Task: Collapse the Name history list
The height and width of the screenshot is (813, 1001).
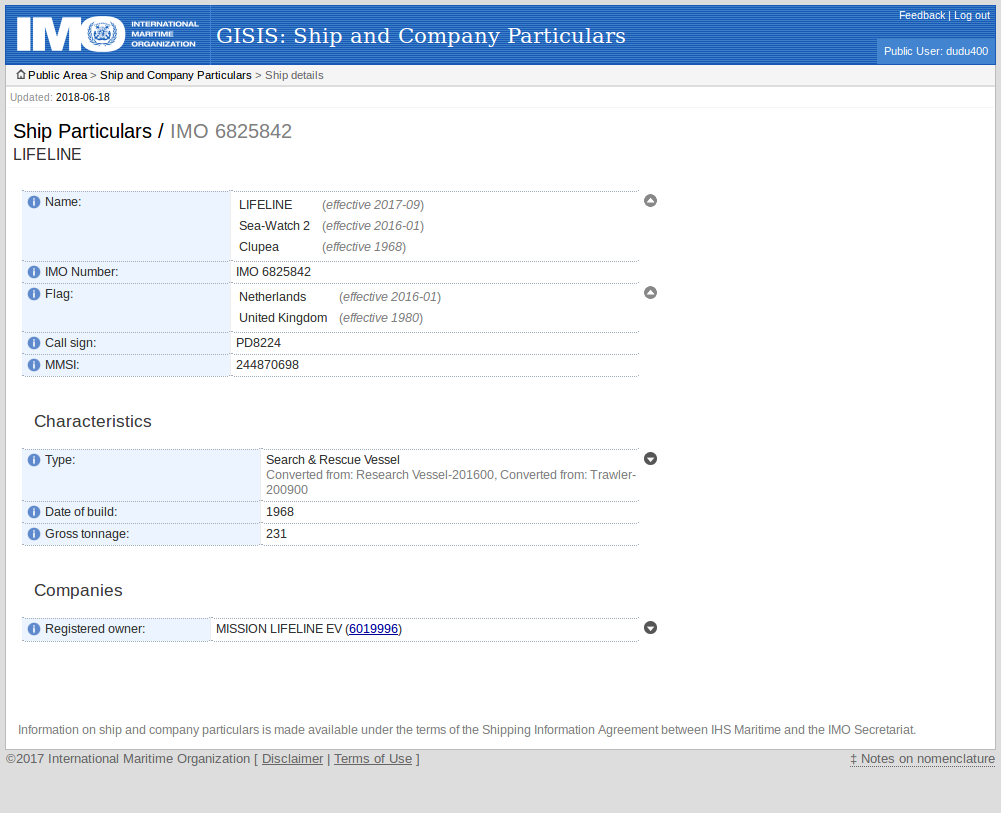Action: [650, 201]
